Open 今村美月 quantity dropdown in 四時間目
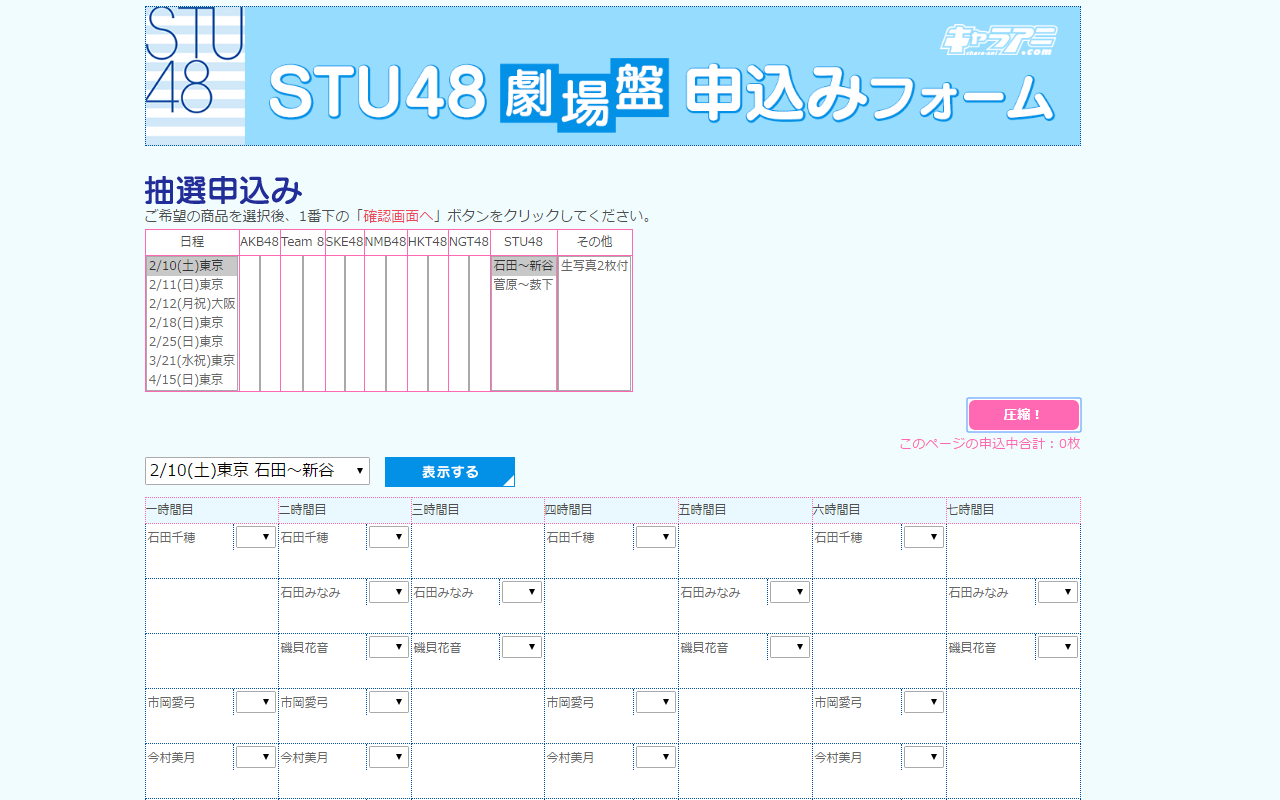This screenshot has width=1280, height=800. [x=656, y=757]
